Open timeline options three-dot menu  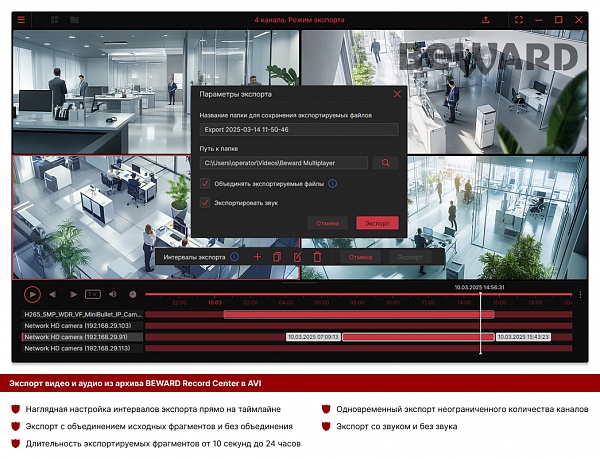[580, 295]
